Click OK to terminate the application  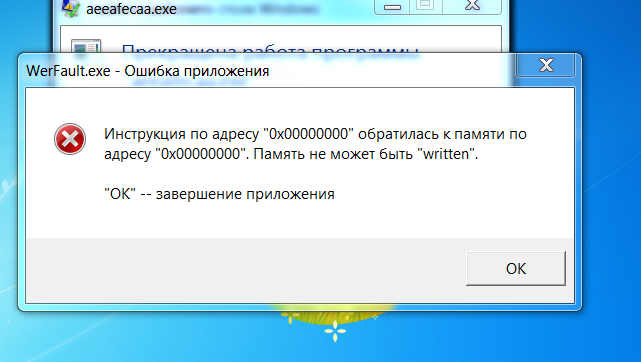click(x=515, y=268)
